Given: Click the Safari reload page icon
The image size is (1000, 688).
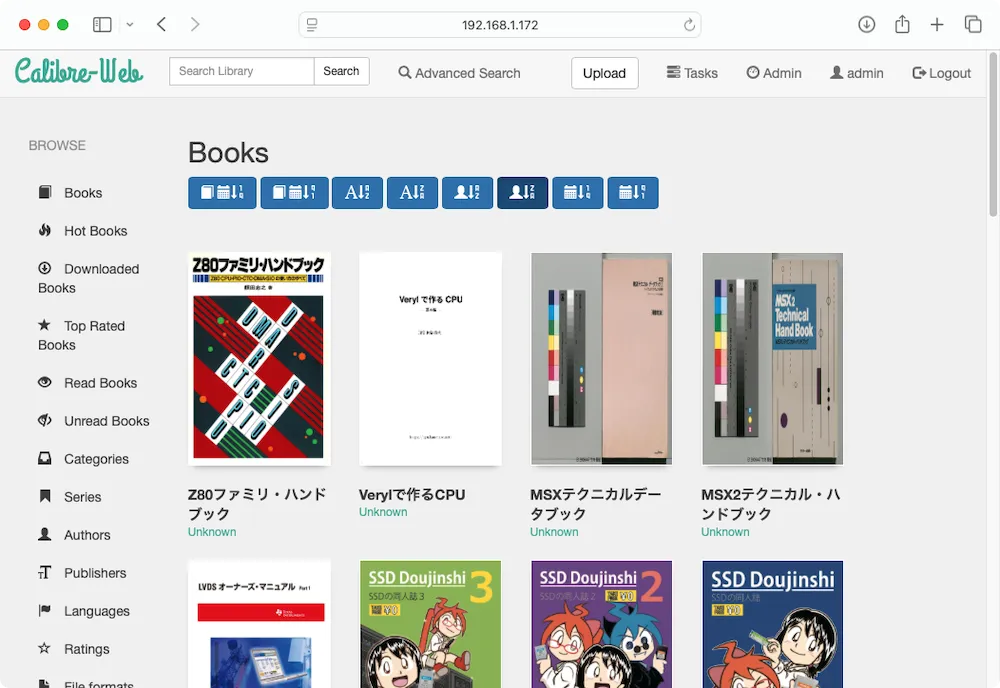Looking at the screenshot, I should click(689, 25).
